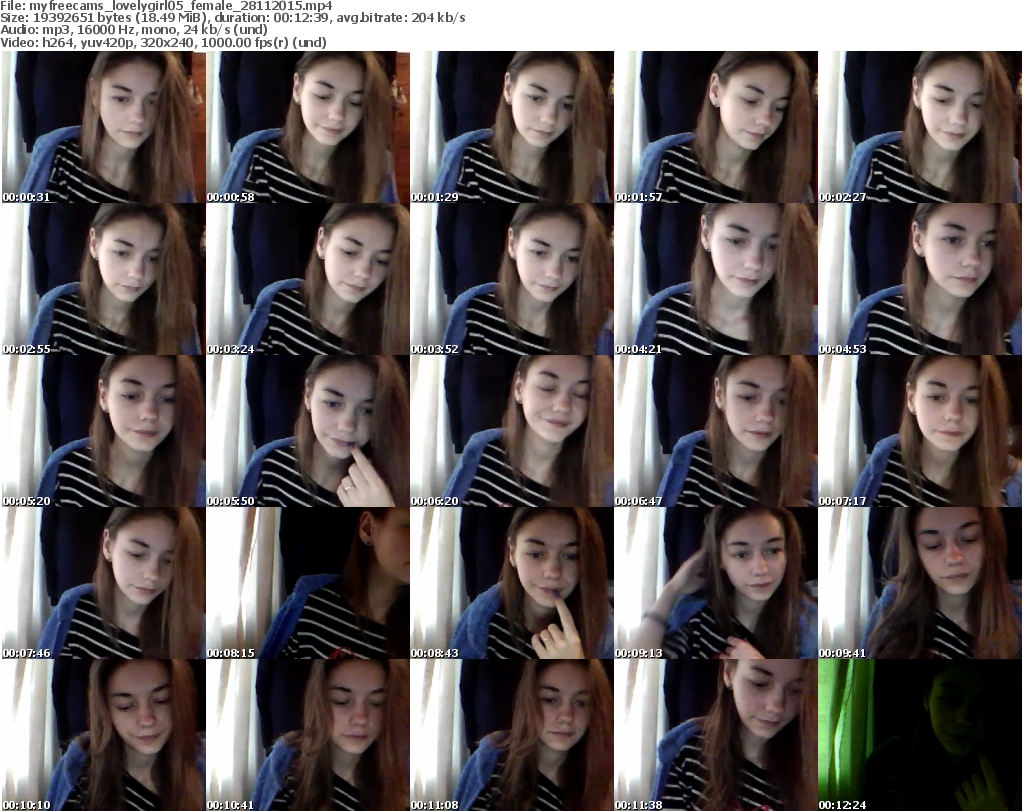Click the 'Video: h264, yuv420p' line
Image resolution: width=1024 pixels, height=811 pixels.
(x=163, y=42)
